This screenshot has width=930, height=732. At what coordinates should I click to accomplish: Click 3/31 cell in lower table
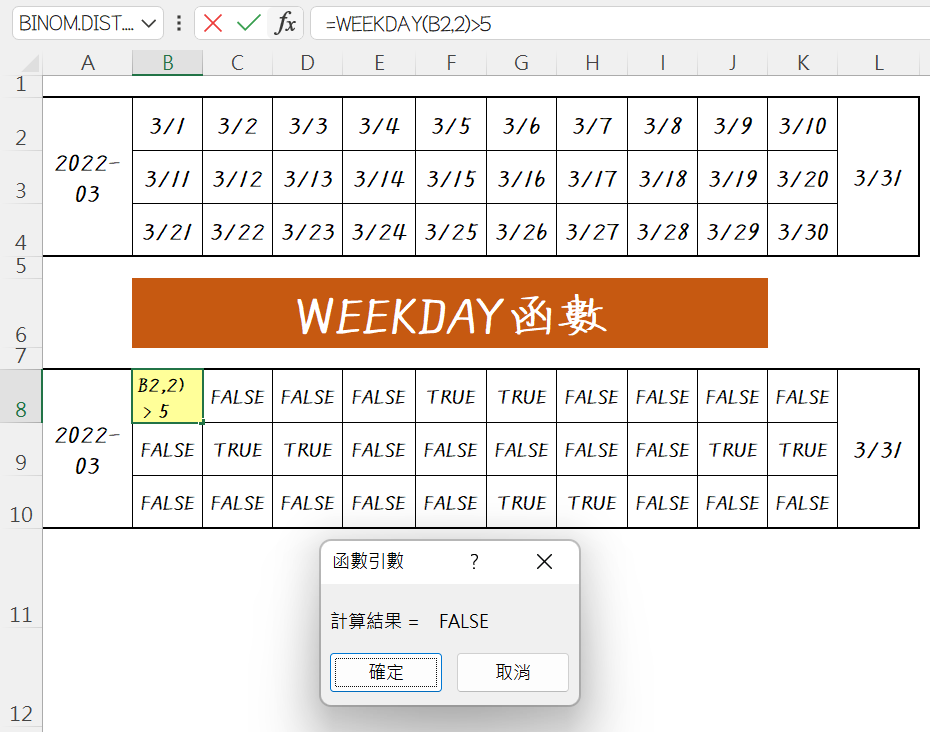pyautogui.click(x=878, y=448)
